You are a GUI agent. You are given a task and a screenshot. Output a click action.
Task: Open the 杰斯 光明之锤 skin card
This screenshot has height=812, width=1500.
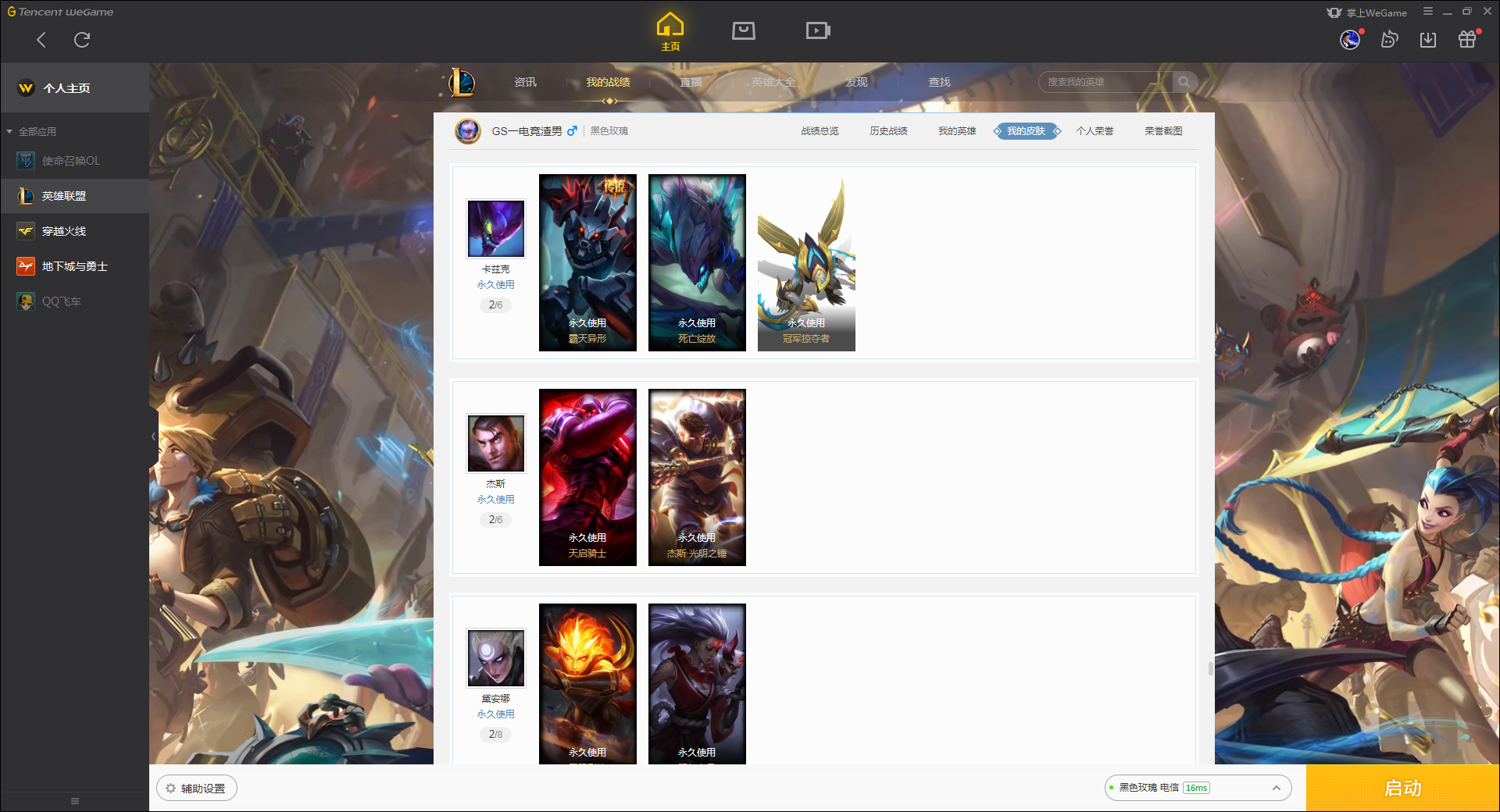[x=697, y=477]
